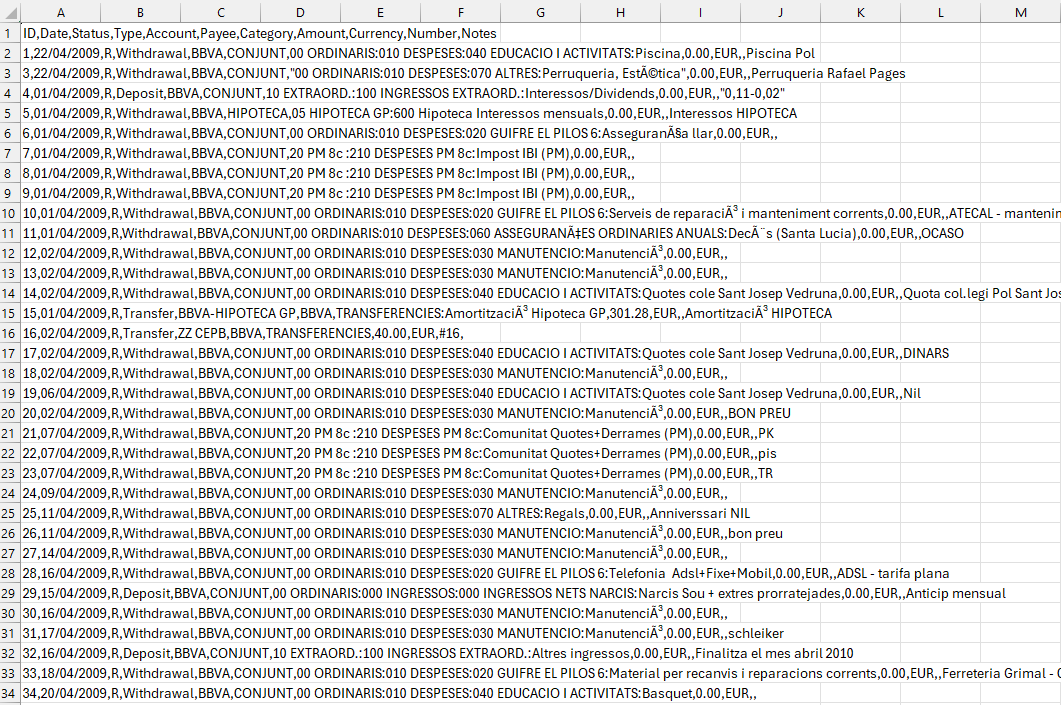Select column K header

(x=860, y=12)
